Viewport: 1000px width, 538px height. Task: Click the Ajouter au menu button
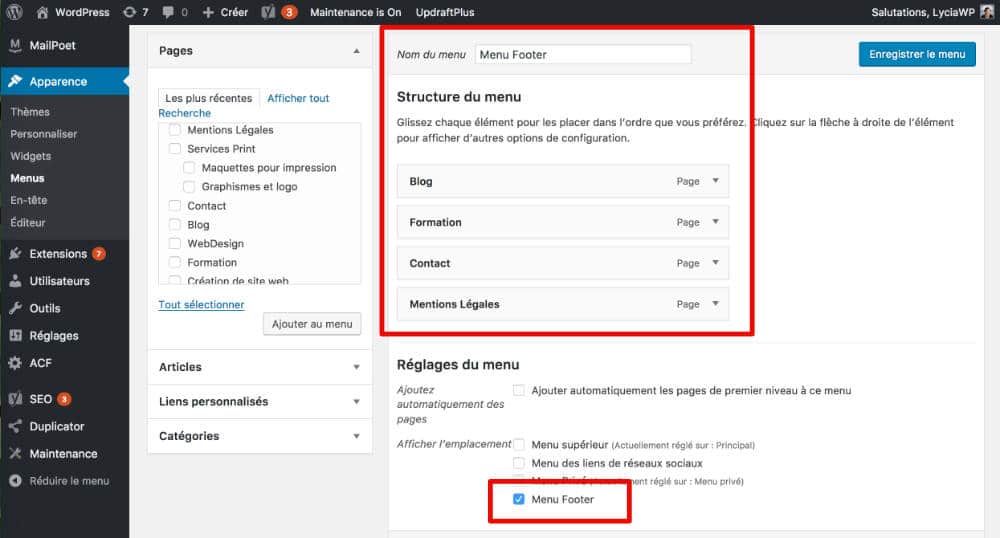(x=312, y=324)
